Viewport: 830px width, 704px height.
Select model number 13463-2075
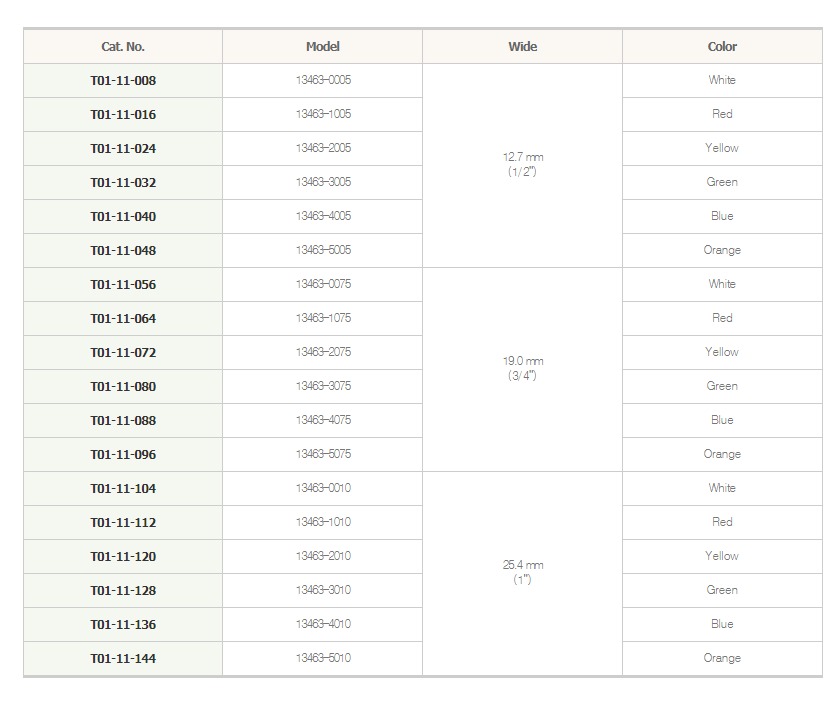click(323, 352)
